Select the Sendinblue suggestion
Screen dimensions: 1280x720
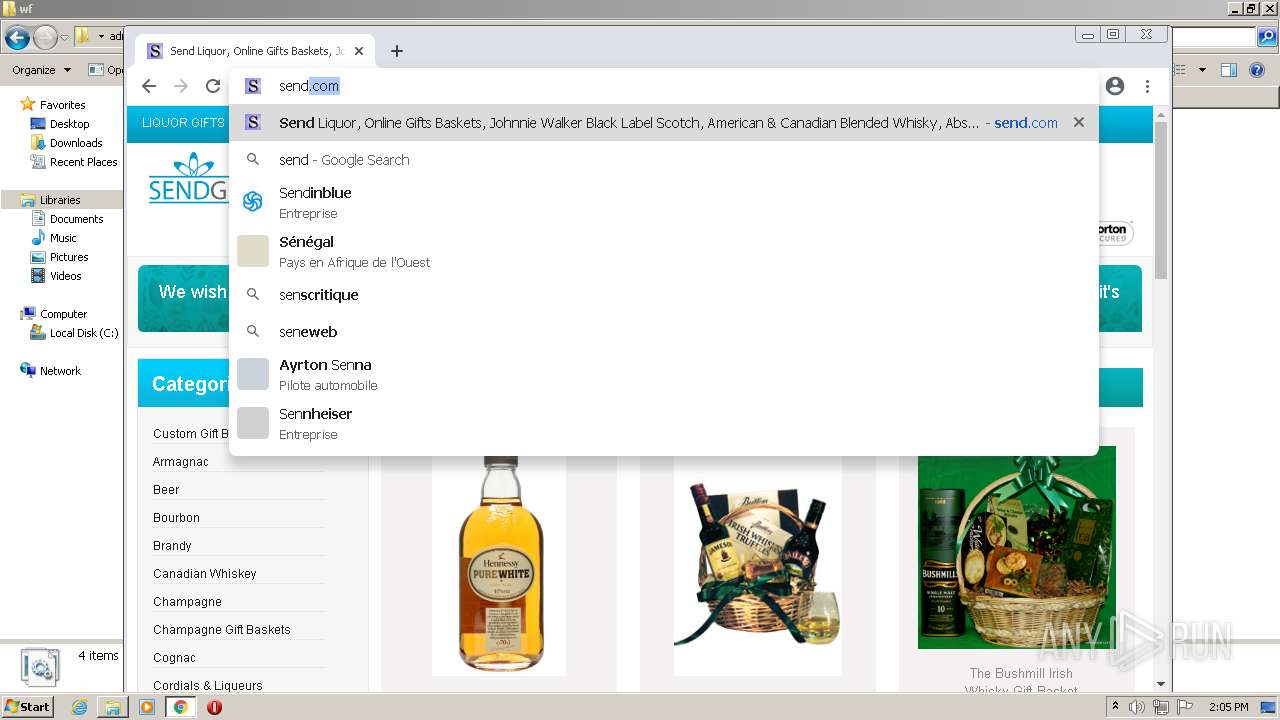point(664,202)
